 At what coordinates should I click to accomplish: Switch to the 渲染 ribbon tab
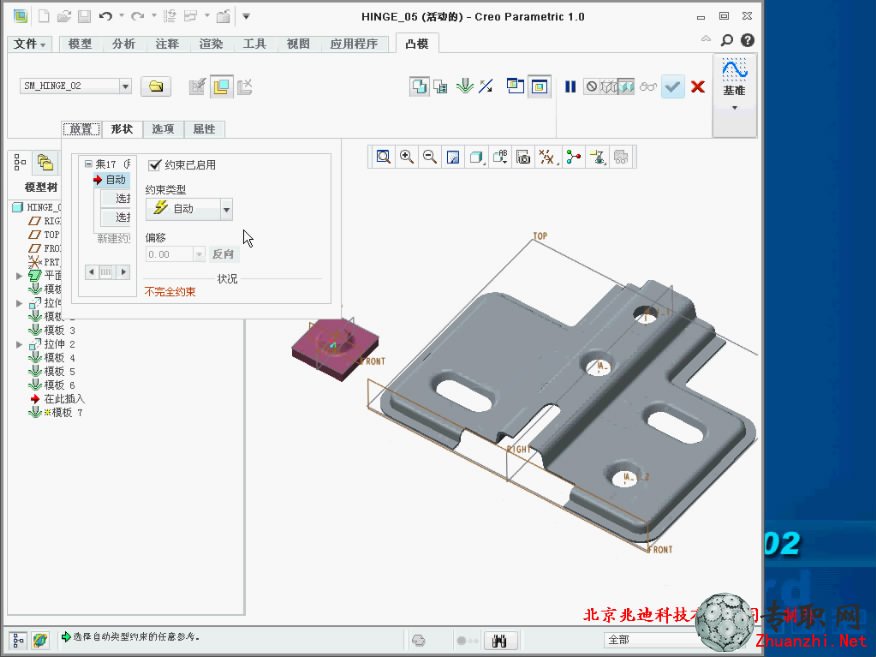[211, 44]
